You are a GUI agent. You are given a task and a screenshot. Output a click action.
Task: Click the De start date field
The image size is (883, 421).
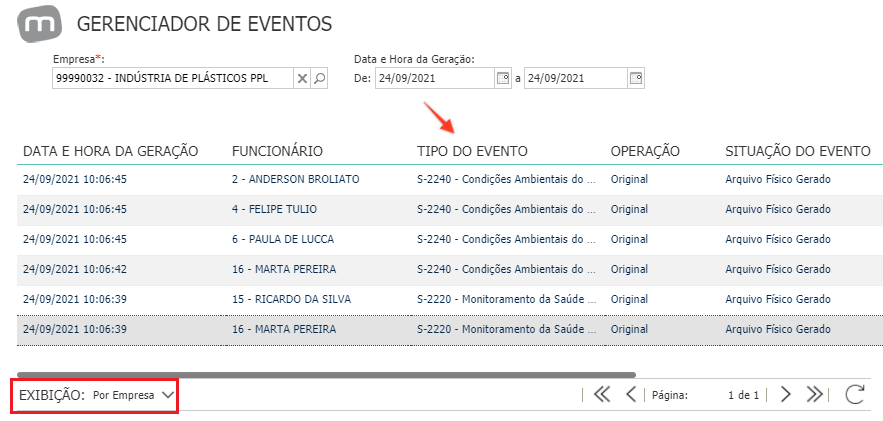click(434, 79)
